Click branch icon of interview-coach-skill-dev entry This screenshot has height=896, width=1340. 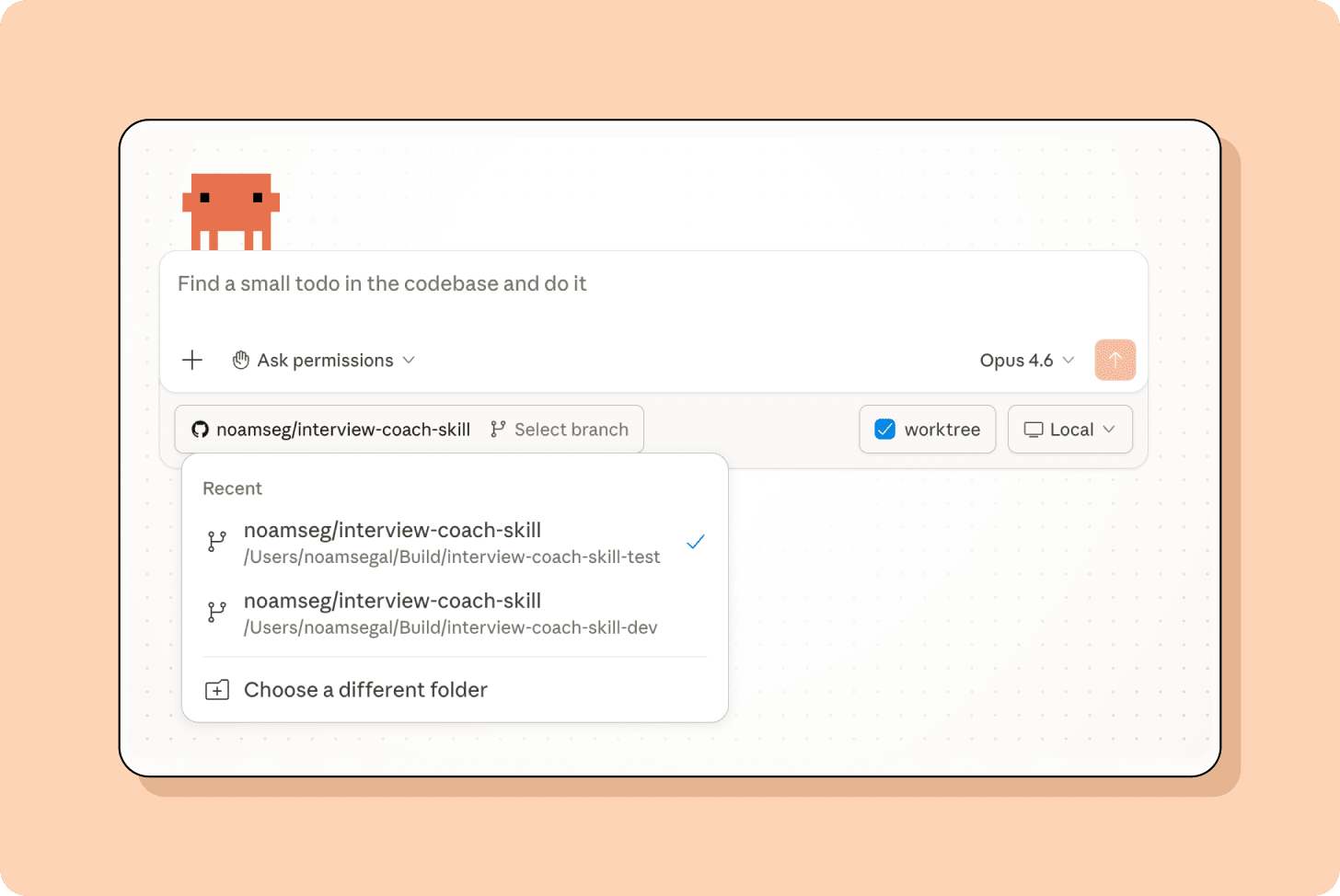point(216,613)
